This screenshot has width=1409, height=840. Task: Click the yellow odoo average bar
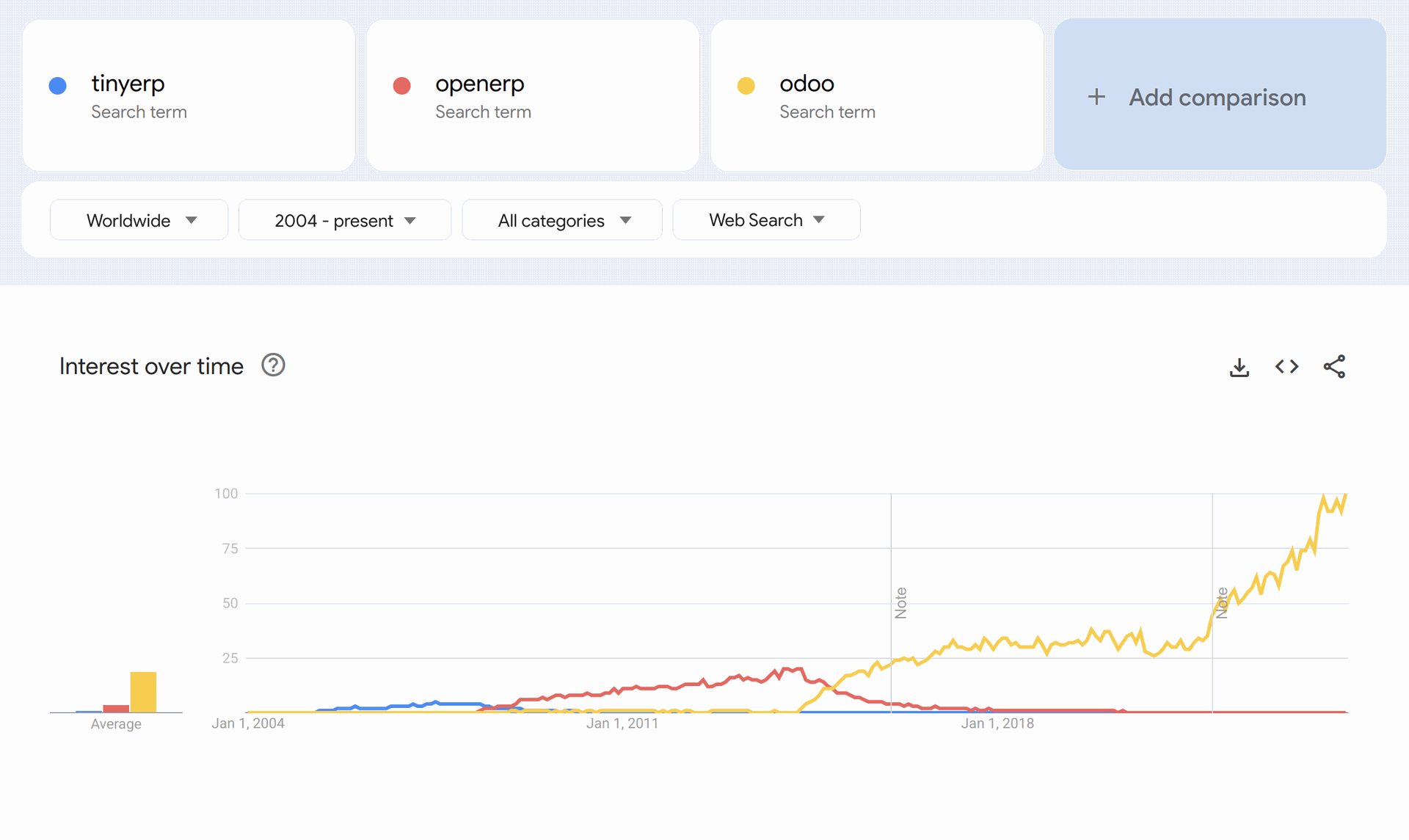143,692
